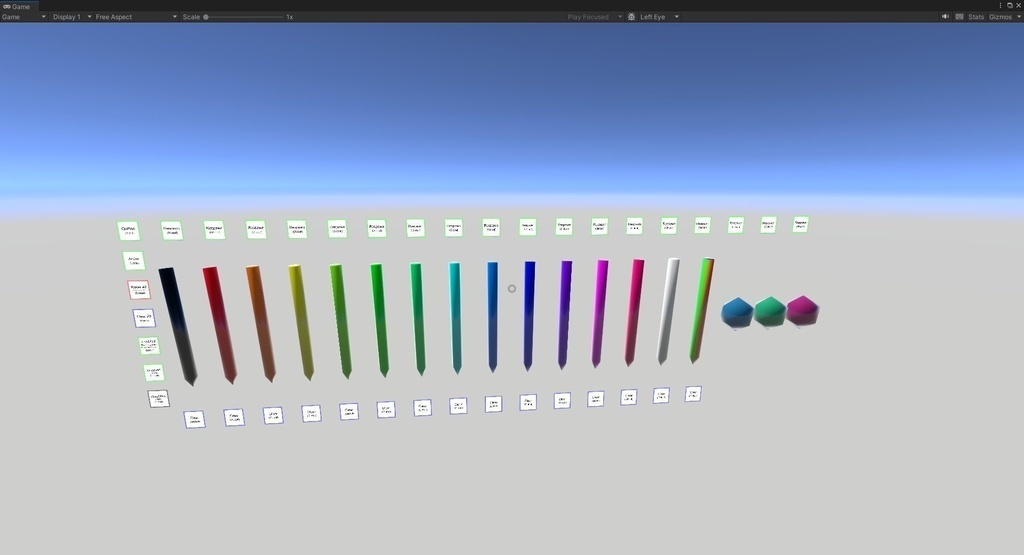Click the top-left corner green-bordered button
1024x555 pixels.
(129, 230)
